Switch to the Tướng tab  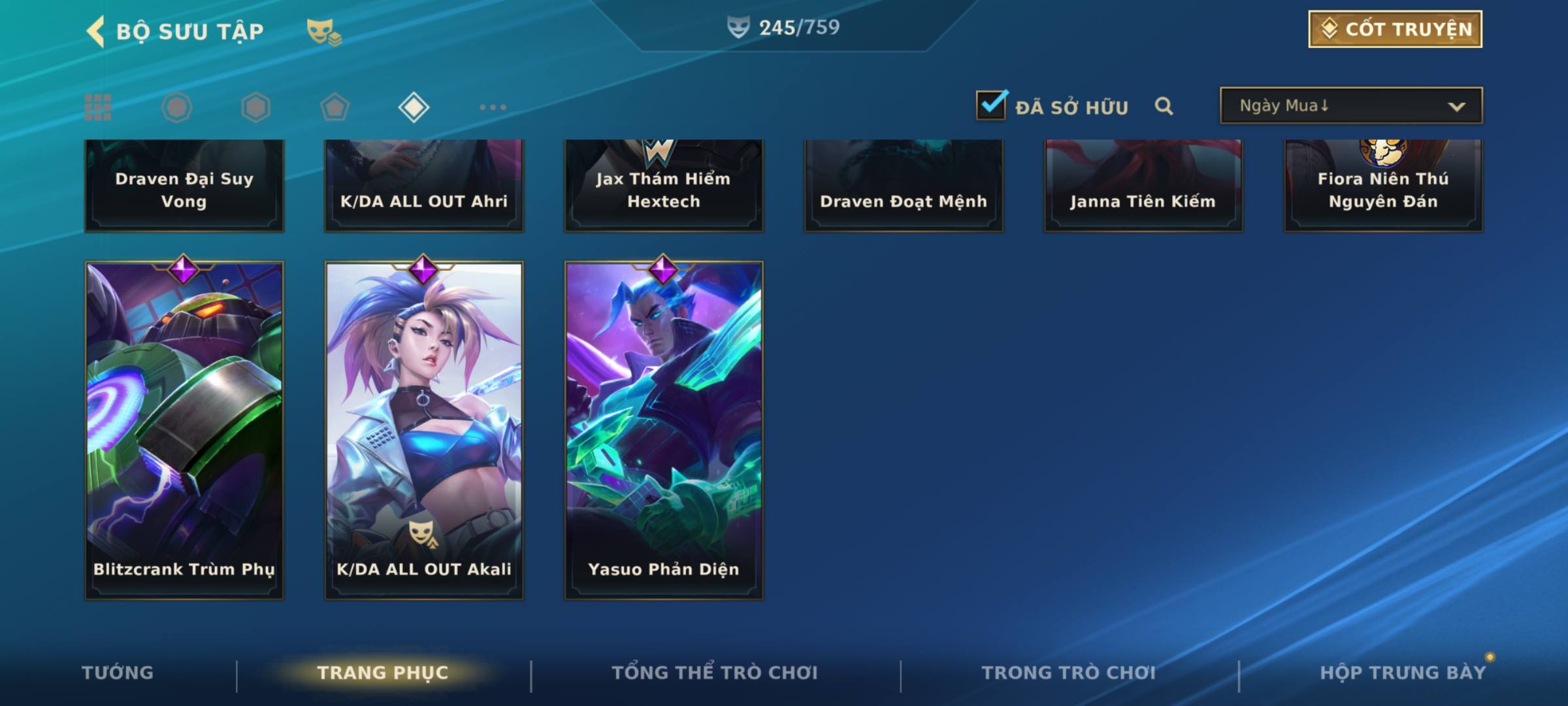pos(118,673)
